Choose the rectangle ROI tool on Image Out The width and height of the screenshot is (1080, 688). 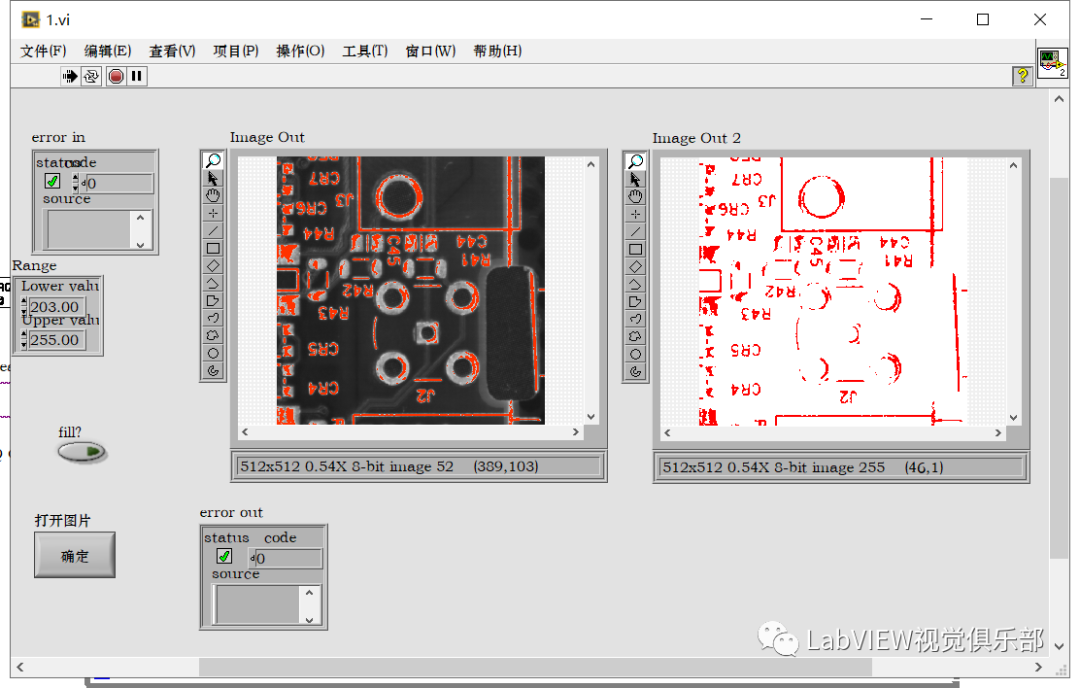pyautogui.click(x=212, y=248)
